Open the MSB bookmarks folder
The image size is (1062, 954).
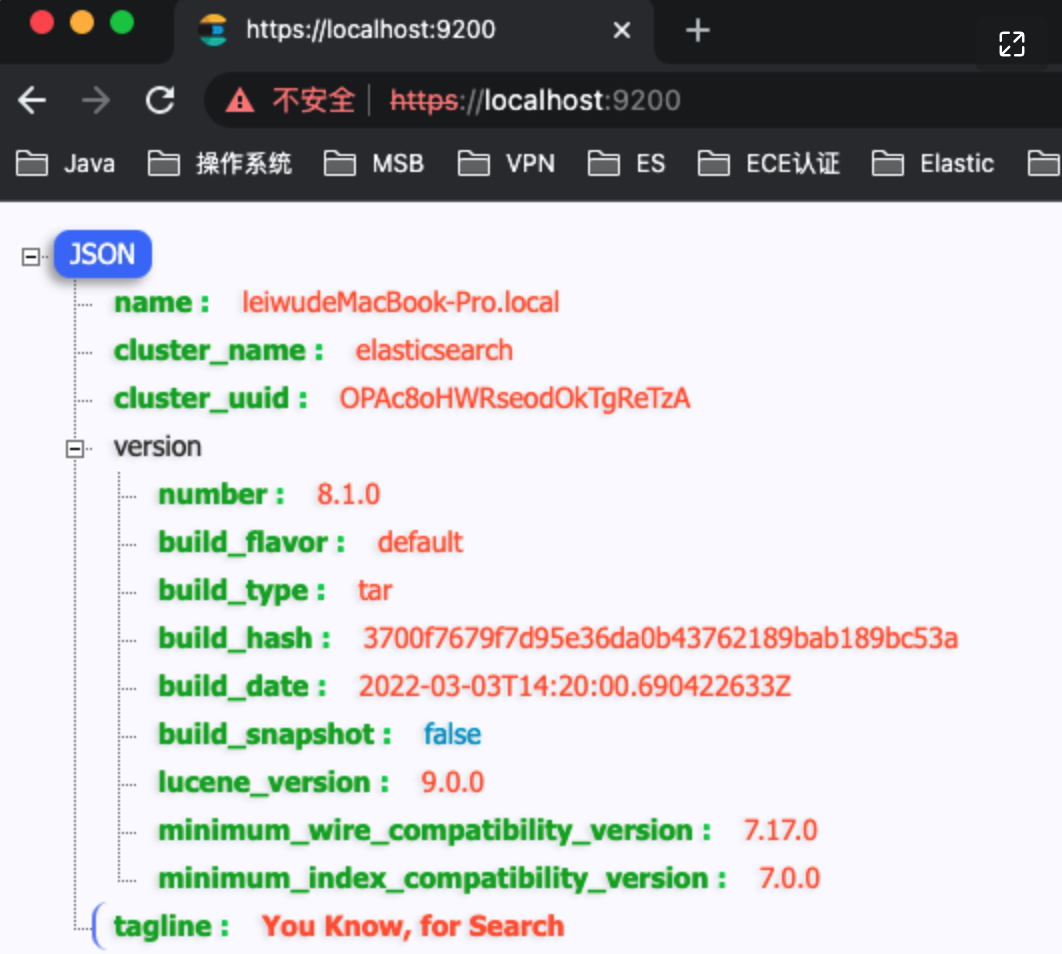coord(374,164)
